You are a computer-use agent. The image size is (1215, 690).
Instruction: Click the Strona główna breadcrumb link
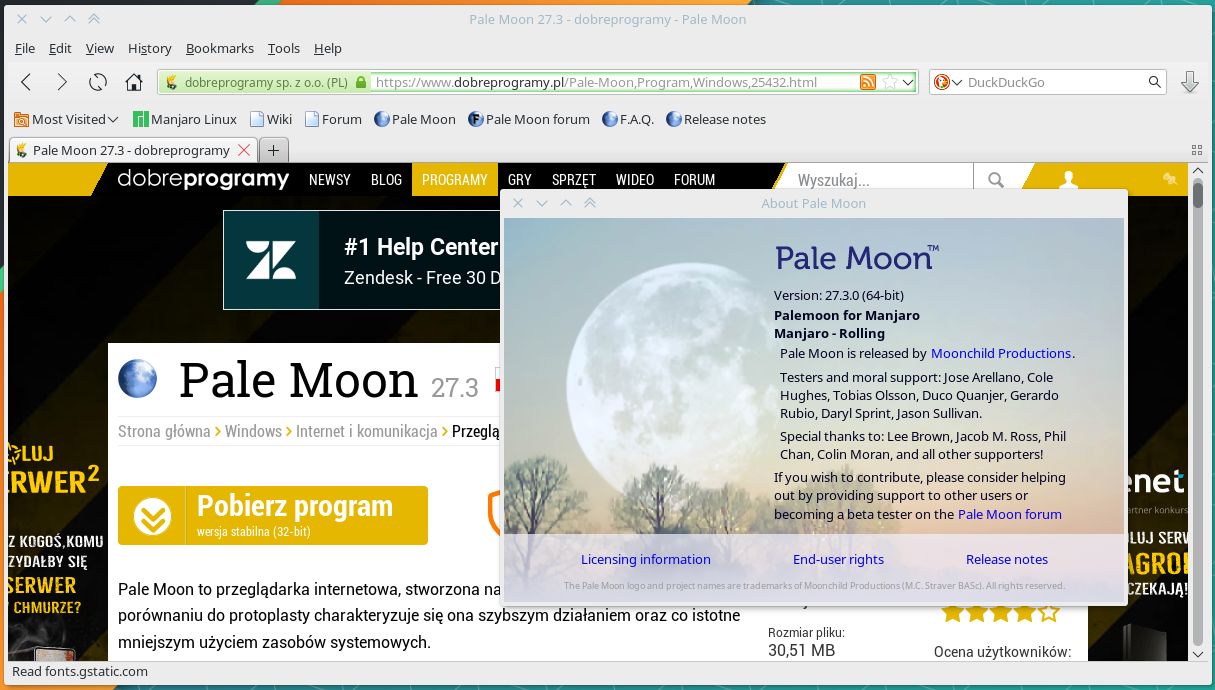(x=164, y=431)
